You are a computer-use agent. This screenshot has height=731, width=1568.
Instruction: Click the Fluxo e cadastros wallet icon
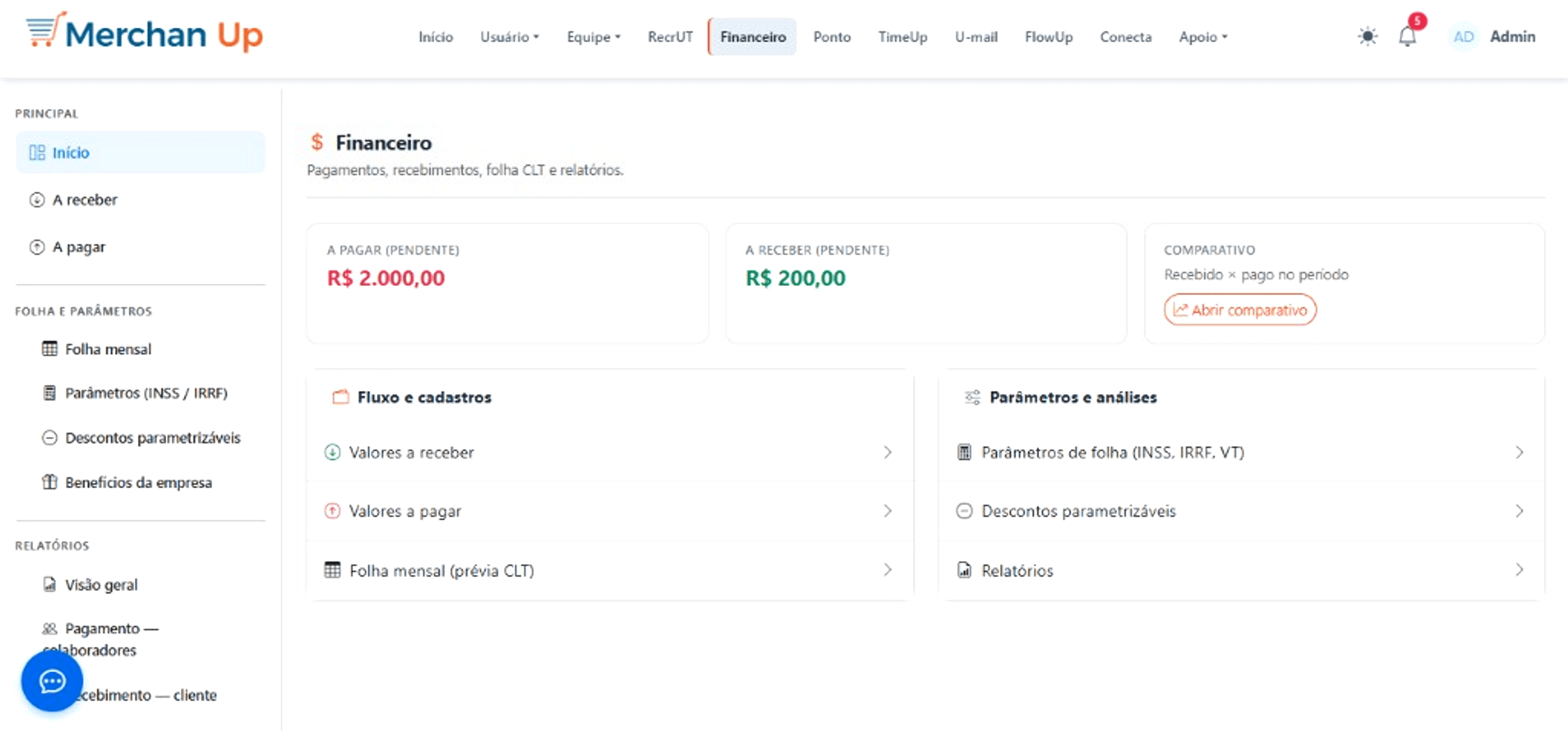341,397
